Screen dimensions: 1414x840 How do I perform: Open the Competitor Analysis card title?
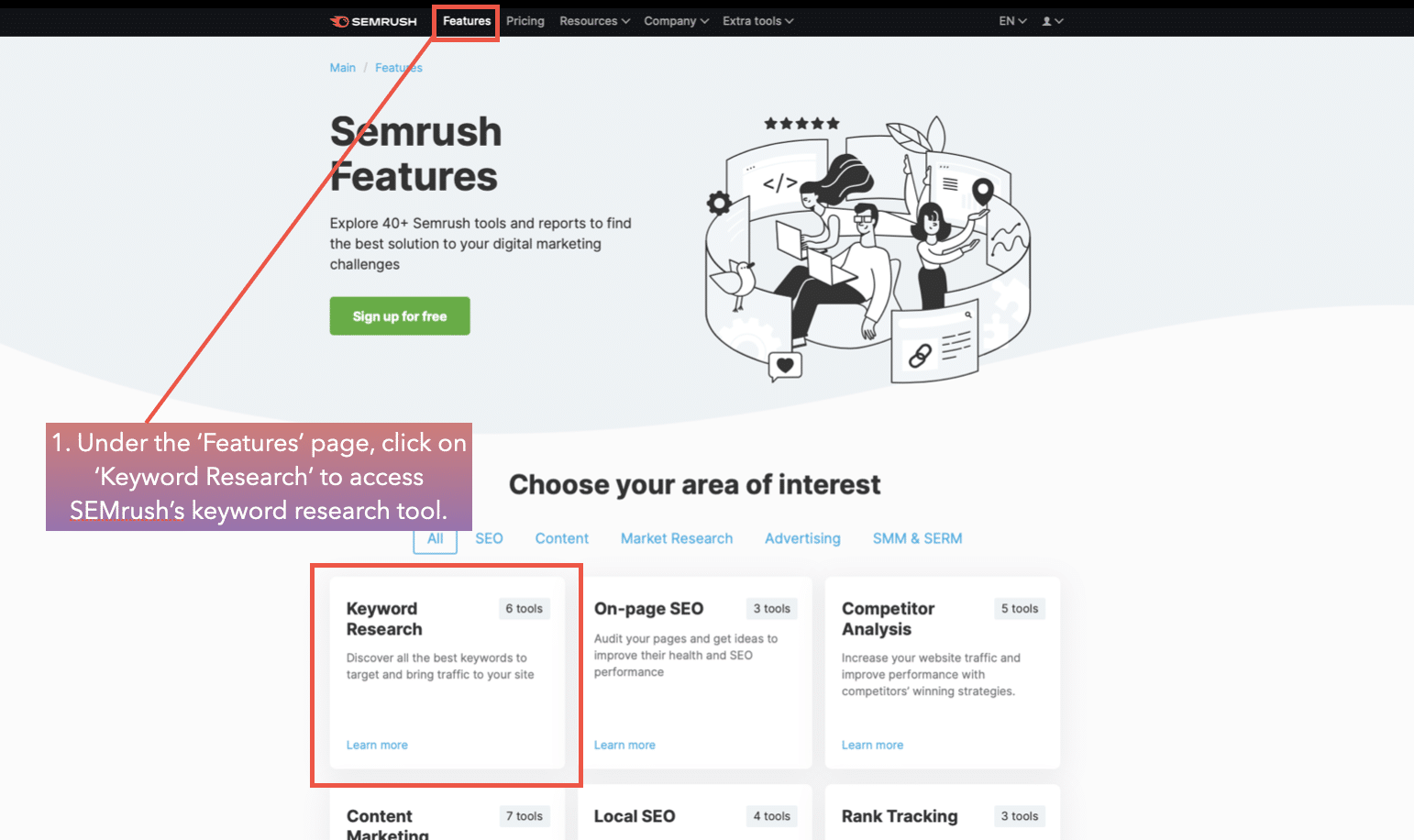coord(888,619)
